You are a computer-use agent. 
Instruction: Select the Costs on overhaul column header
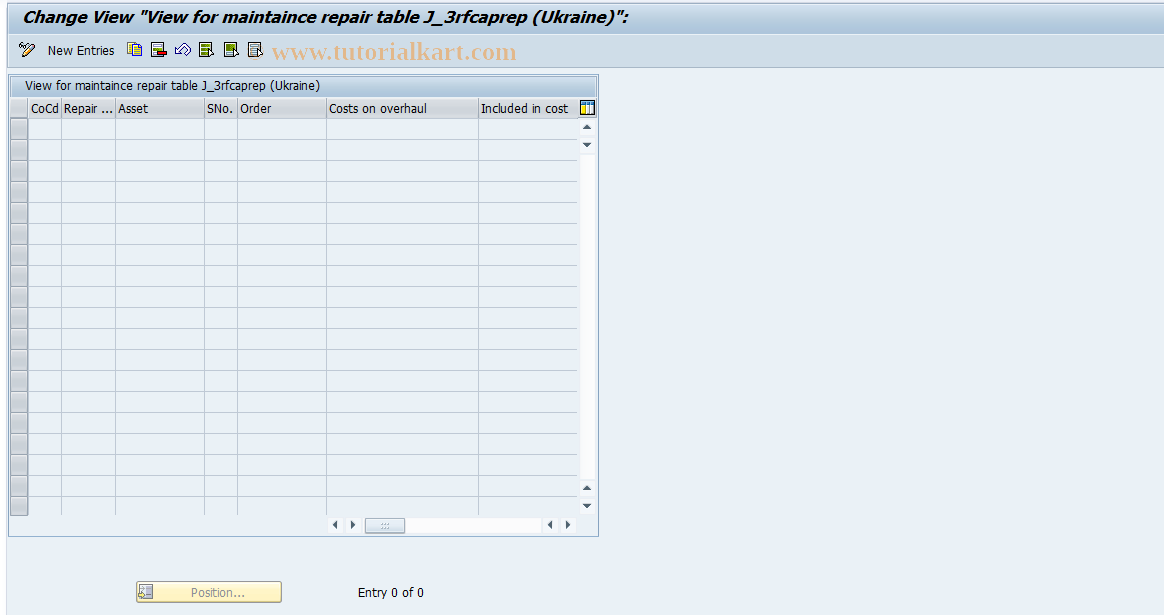coord(402,108)
